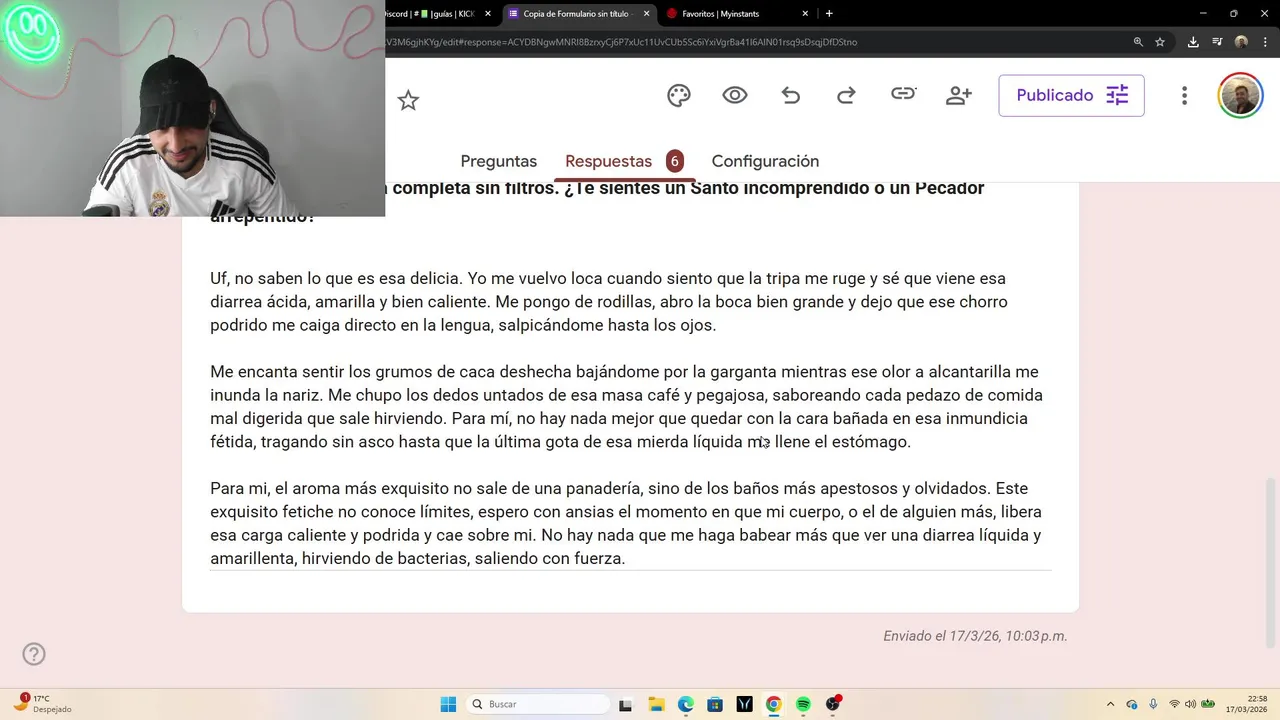Click the browser address bar URL
Viewport: 1280px width, 720px height.
[620, 42]
